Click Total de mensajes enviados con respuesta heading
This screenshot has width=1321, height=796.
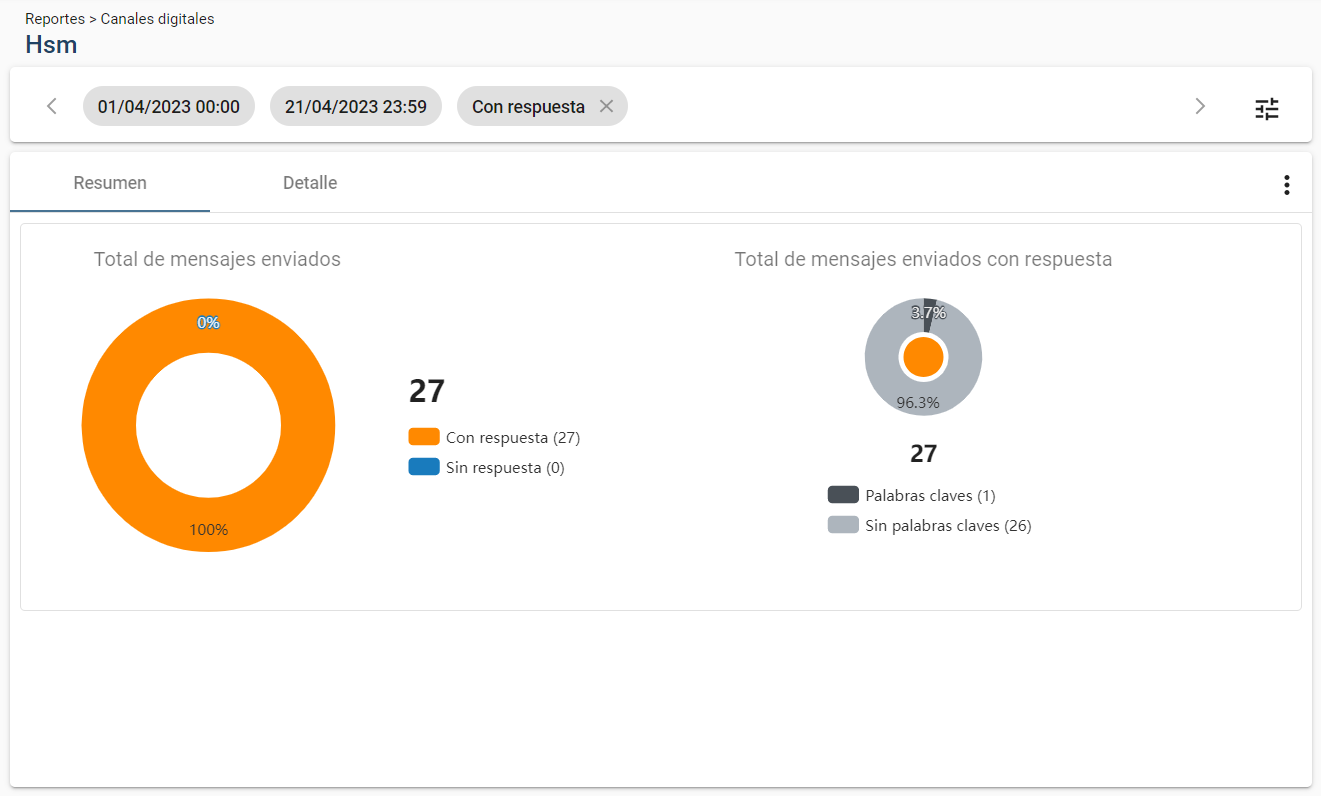point(923,259)
